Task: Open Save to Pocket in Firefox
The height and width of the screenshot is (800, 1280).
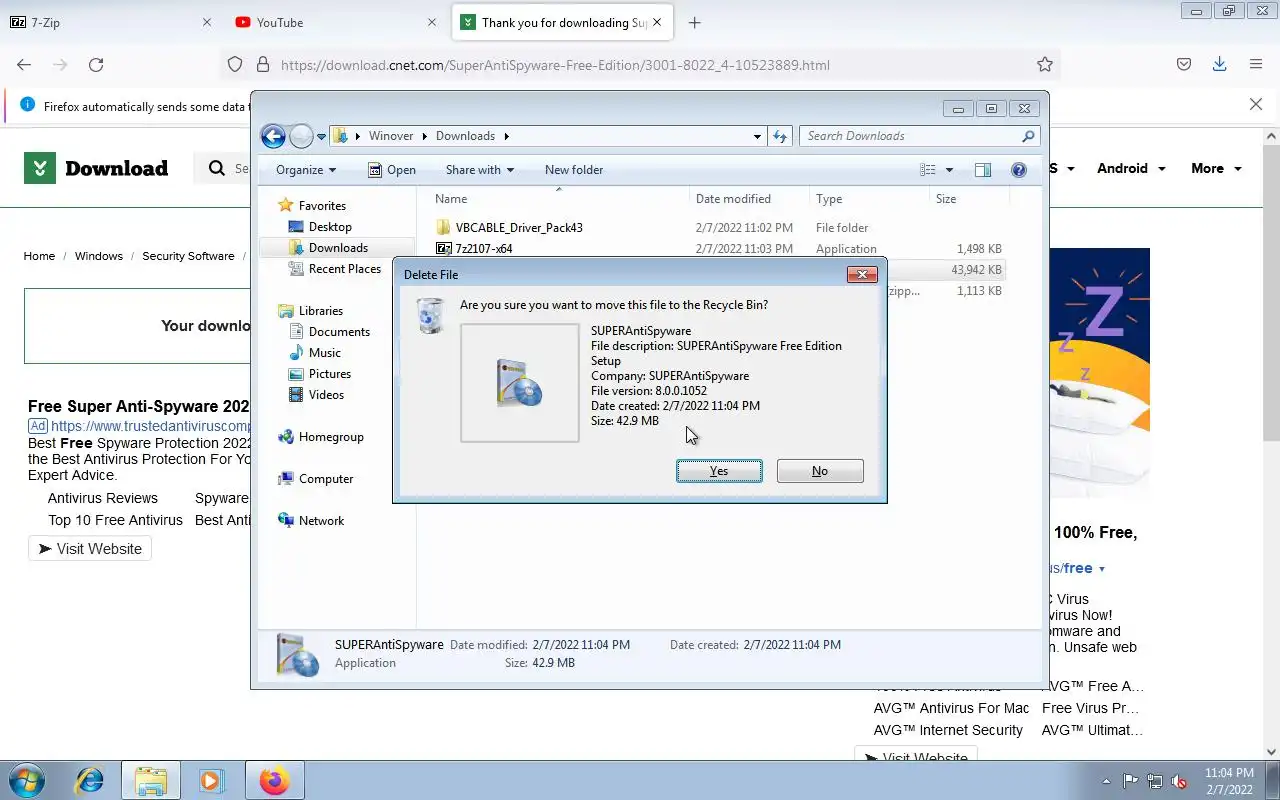Action: [x=1184, y=65]
